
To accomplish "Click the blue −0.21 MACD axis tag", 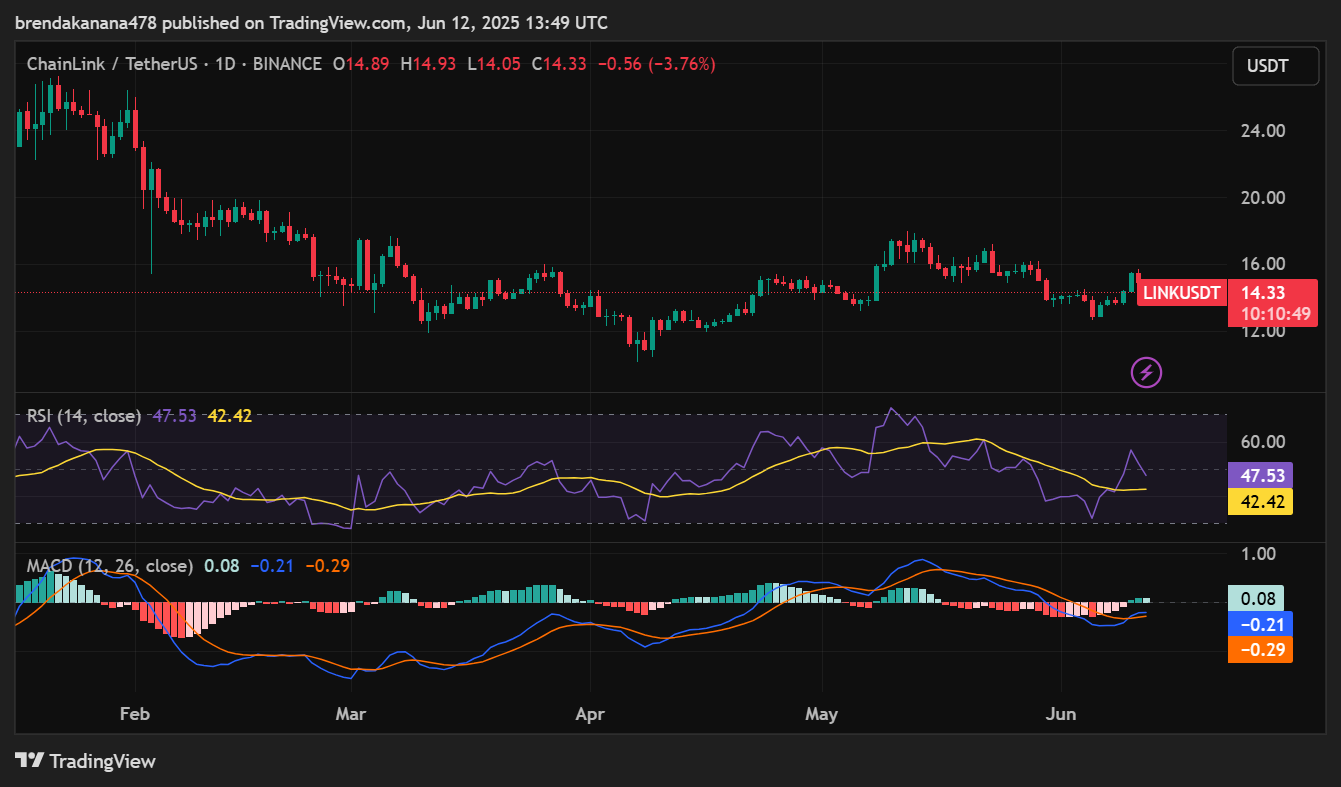I will click(1260, 624).
